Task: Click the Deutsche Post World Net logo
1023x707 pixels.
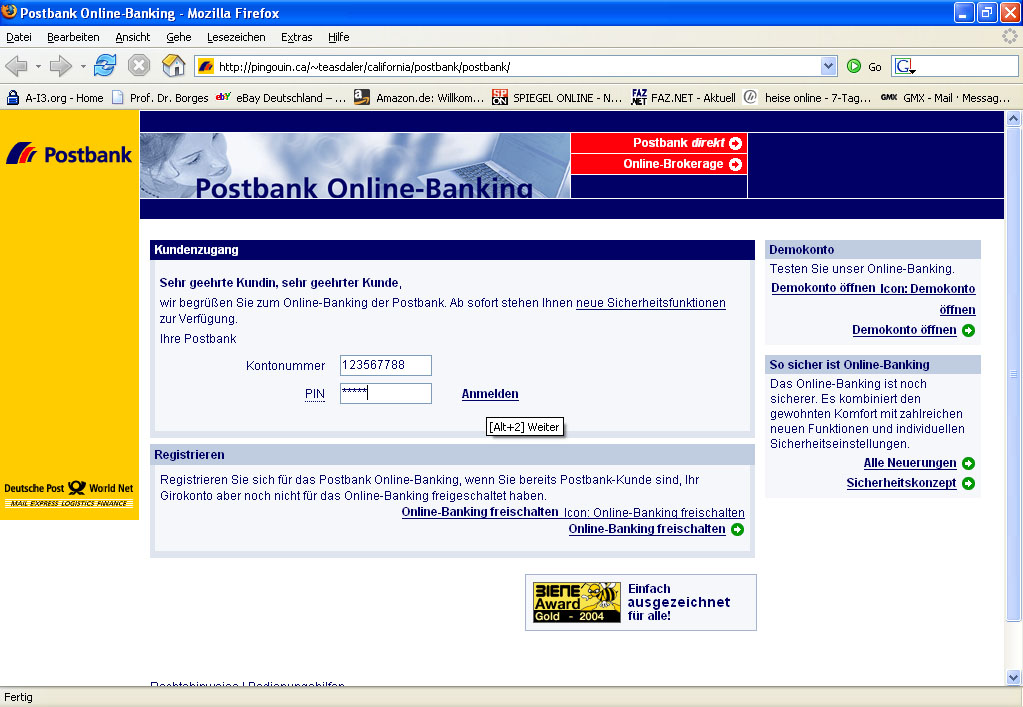Action: tap(69, 494)
